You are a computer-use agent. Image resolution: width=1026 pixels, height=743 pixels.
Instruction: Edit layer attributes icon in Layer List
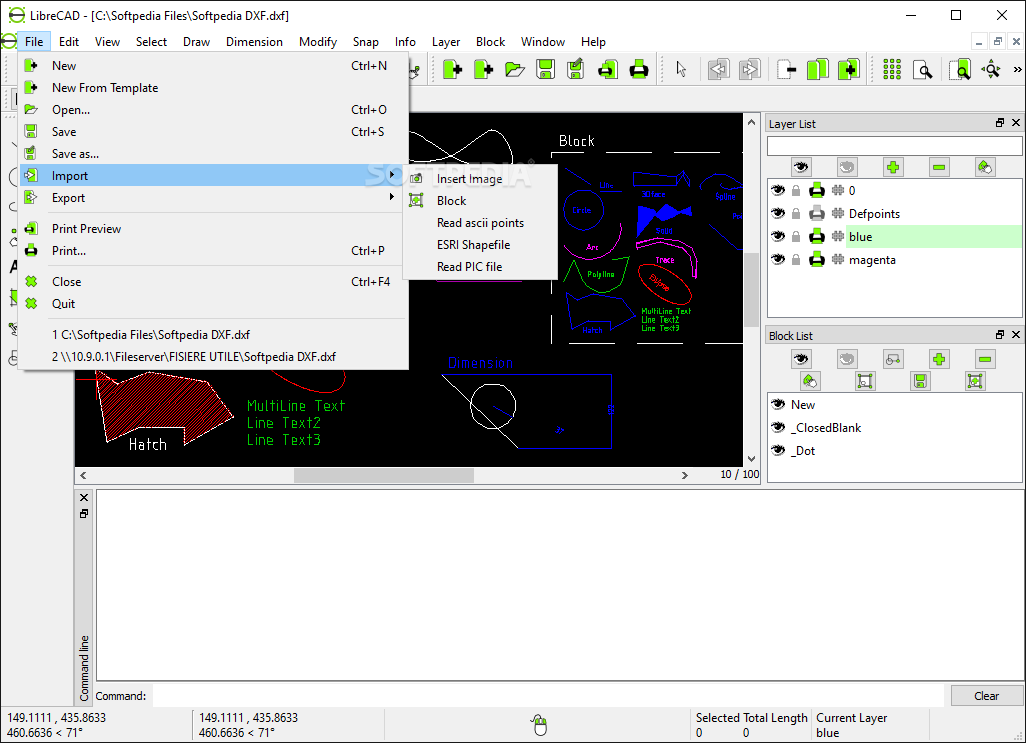(x=984, y=167)
